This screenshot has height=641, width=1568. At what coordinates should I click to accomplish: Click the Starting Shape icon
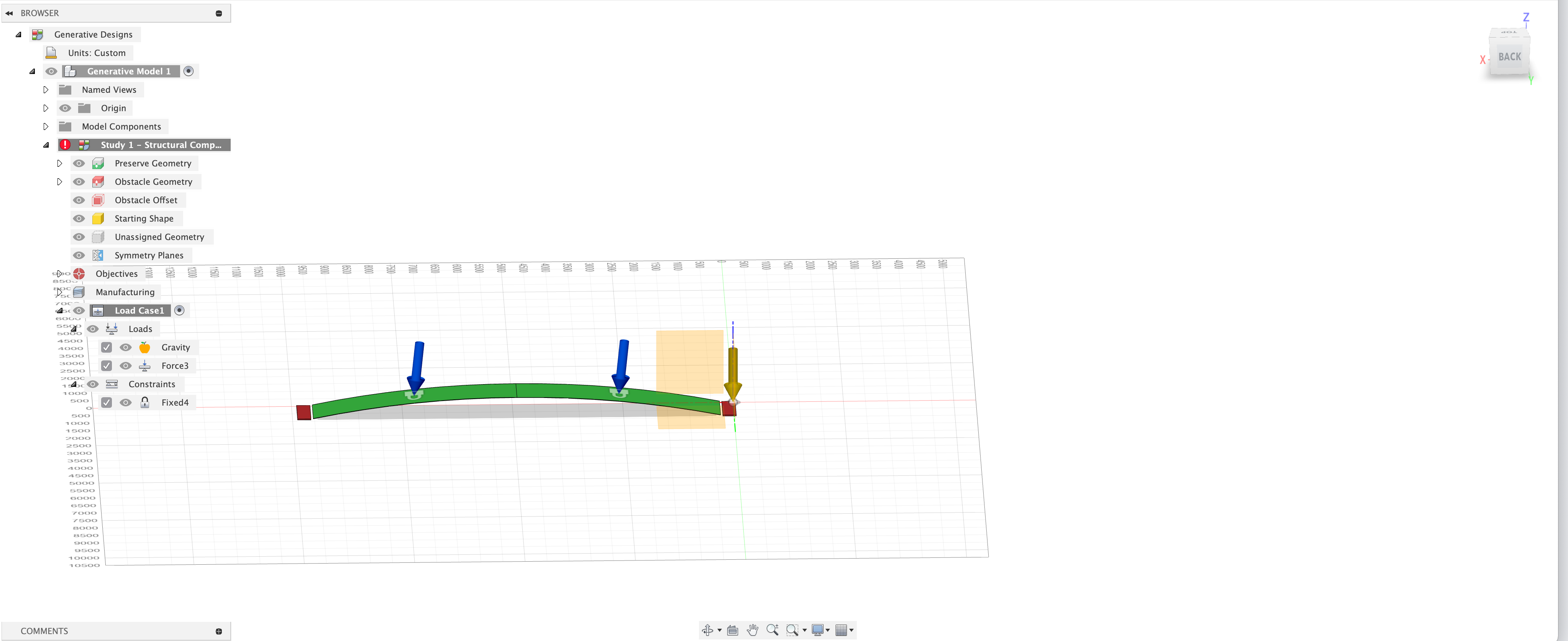point(100,218)
